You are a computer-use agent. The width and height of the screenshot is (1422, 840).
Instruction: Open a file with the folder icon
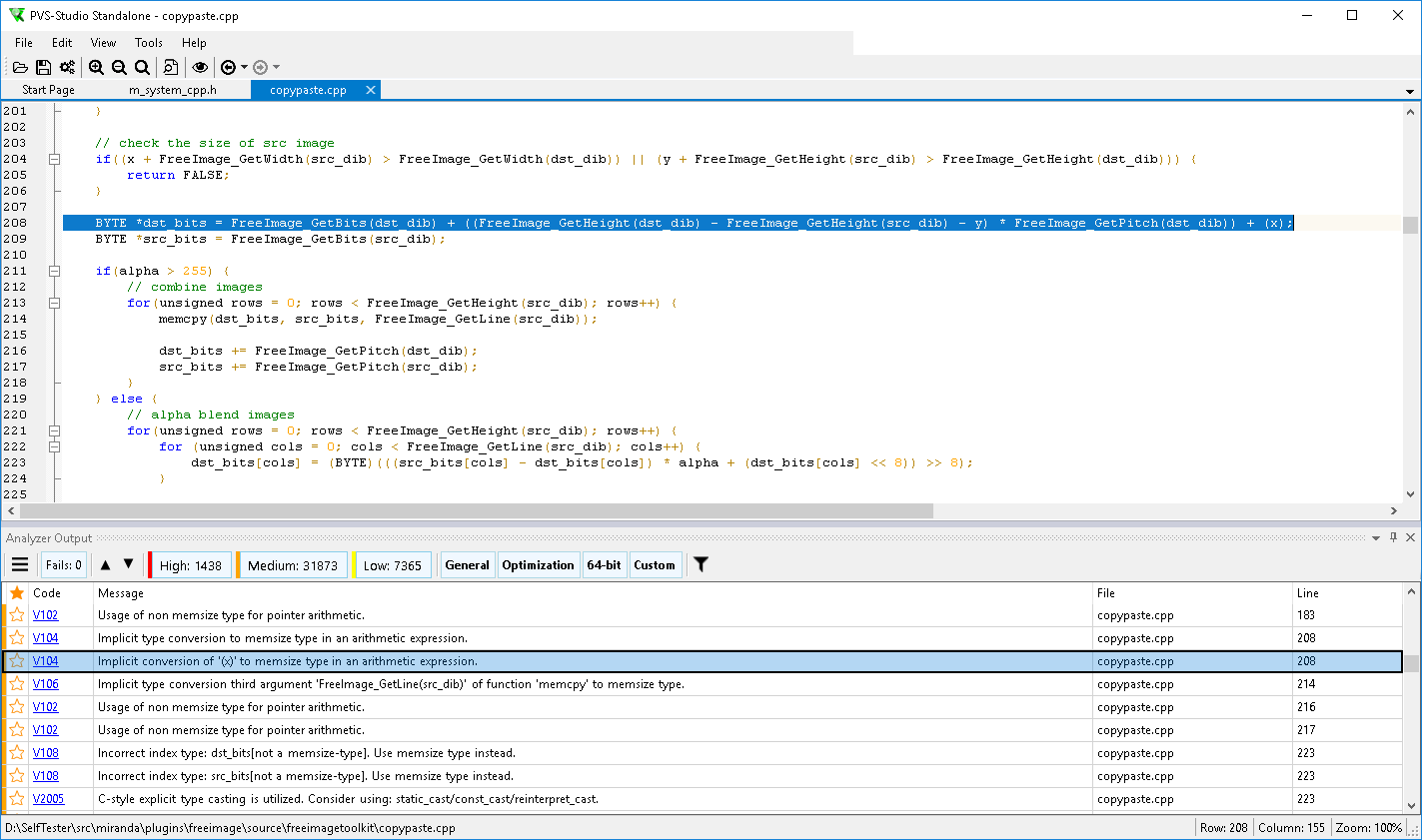click(20, 67)
